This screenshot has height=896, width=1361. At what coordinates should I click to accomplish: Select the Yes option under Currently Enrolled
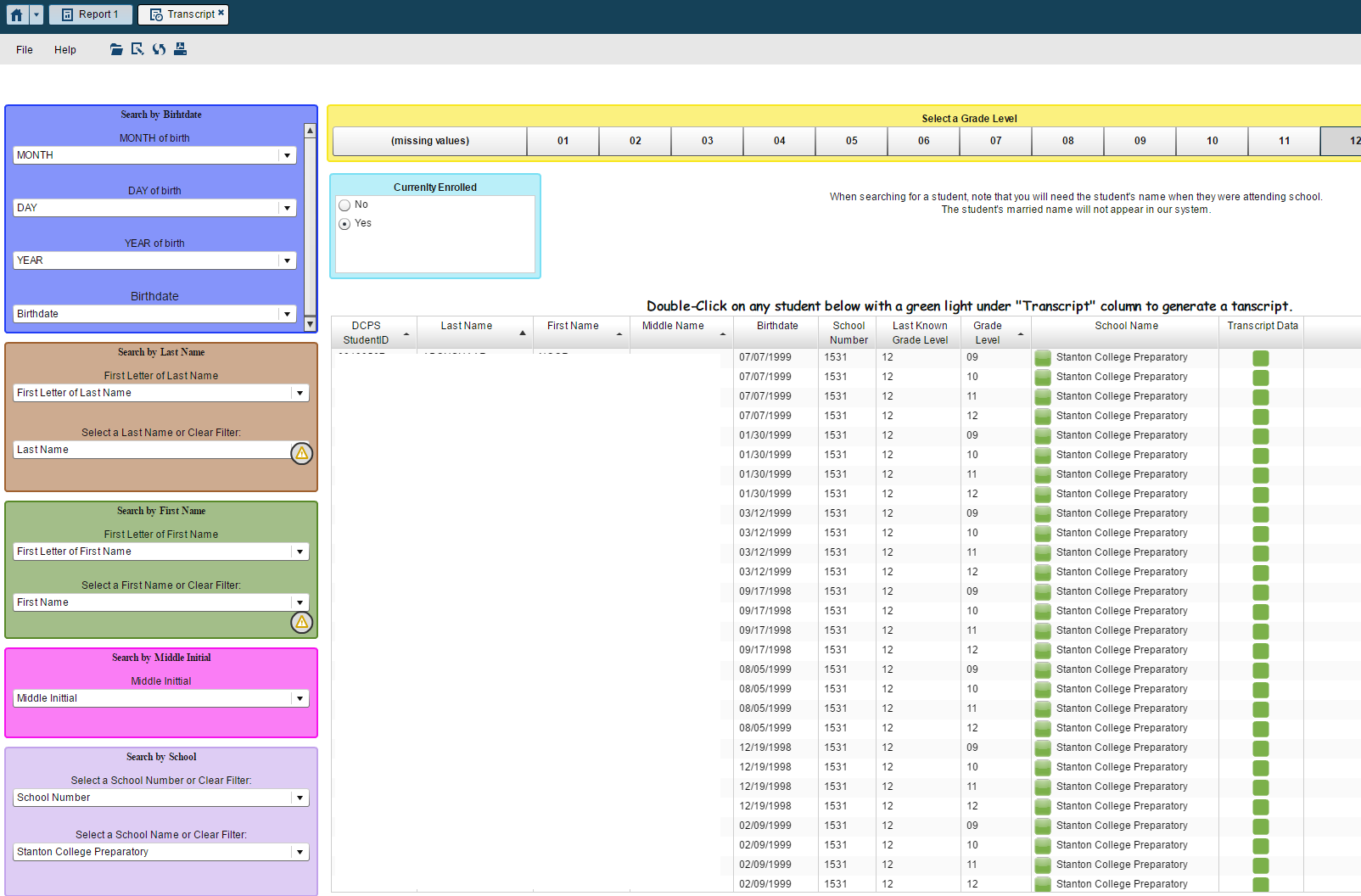[x=344, y=223]
